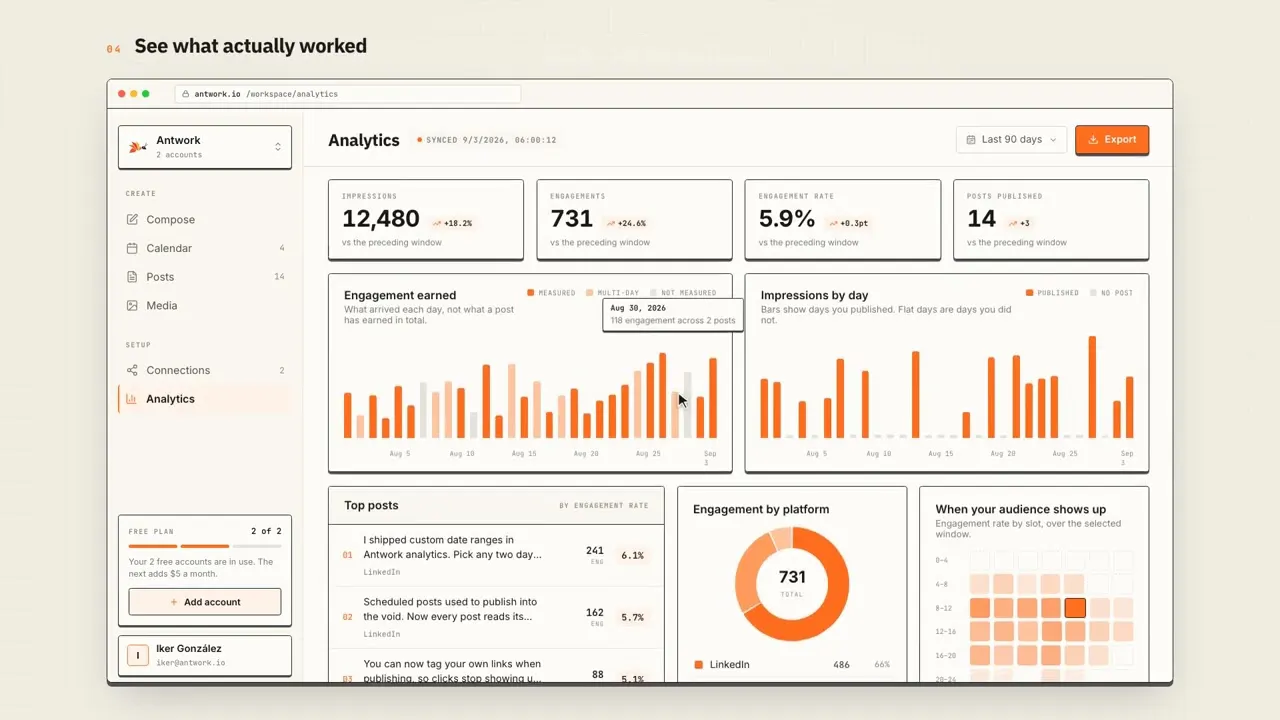Click the Connections count badge 2
Screen dimensions: 1280x720
coord(282,371)
